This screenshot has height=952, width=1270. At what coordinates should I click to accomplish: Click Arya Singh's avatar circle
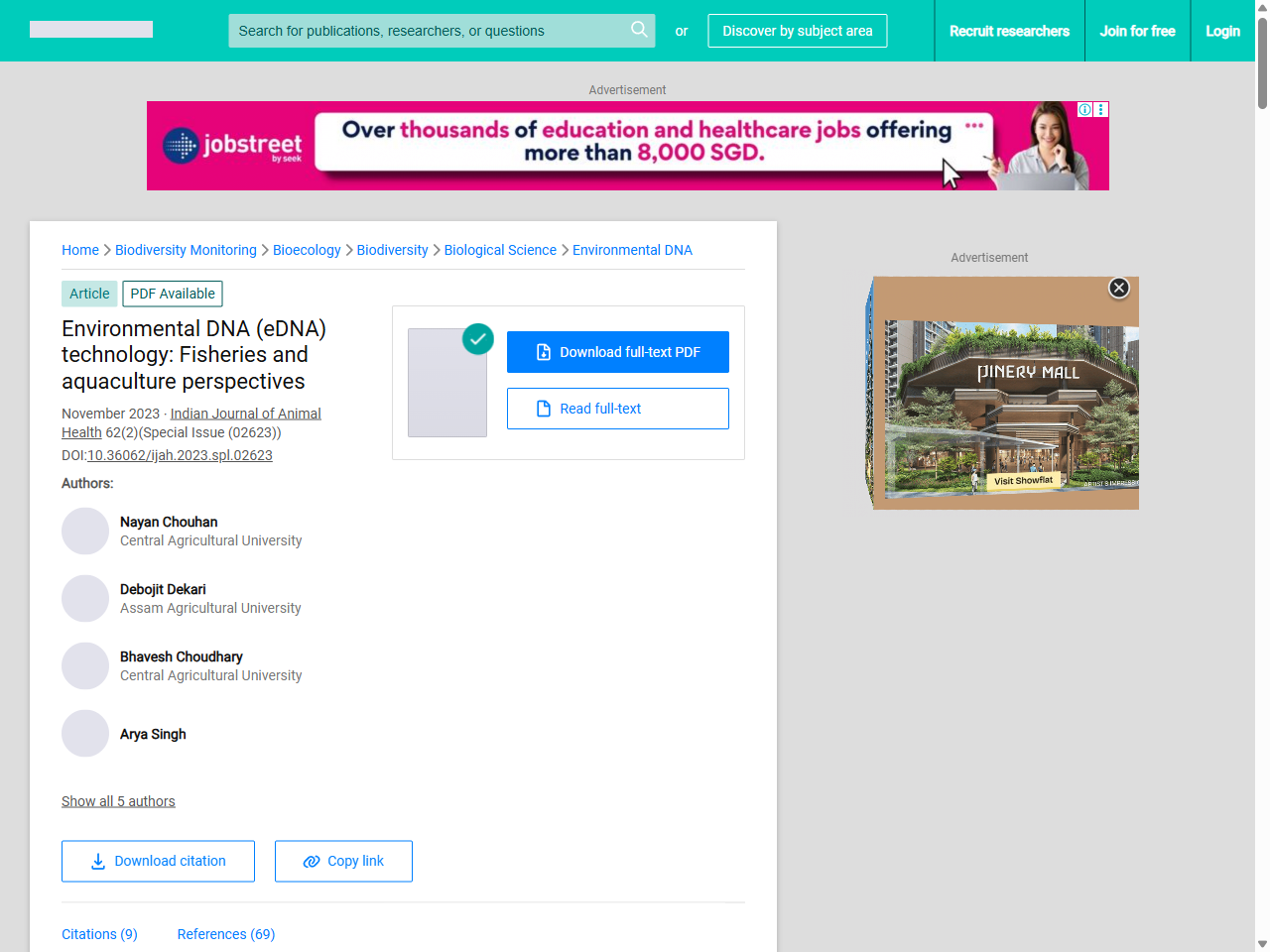85,734
